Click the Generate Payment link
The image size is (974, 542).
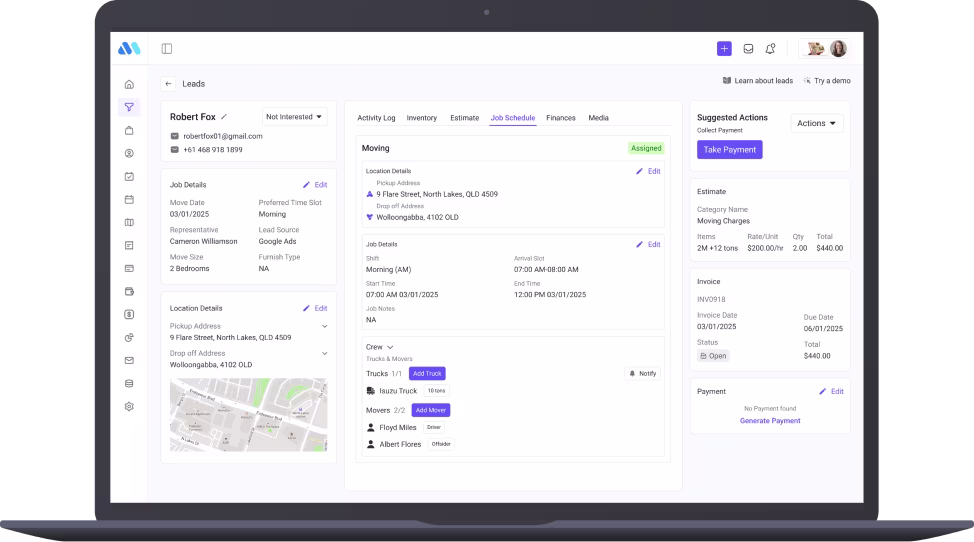pyautogui.click(x=770, y=421)
